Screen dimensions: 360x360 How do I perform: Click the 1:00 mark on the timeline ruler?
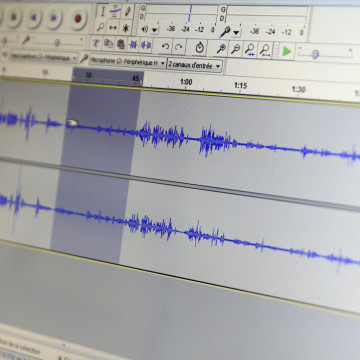click(x=186, y=82)
